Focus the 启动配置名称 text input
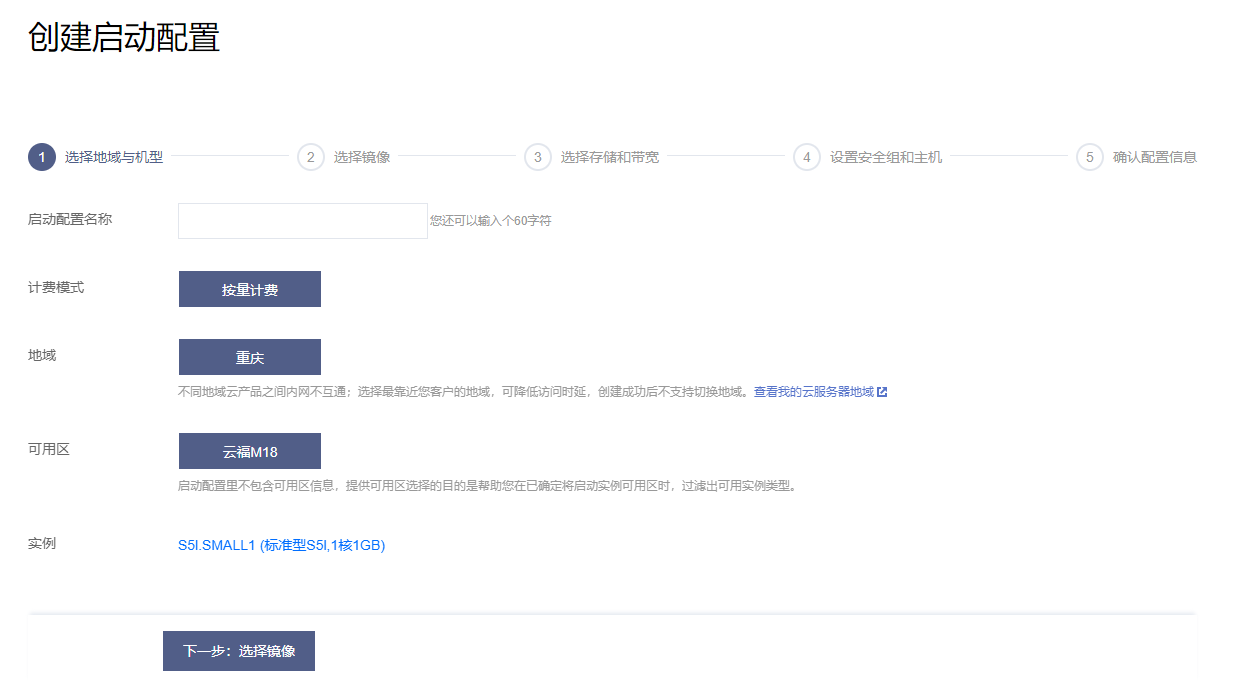The height and width of the screenshot is (681, 1240). (303, 221)
